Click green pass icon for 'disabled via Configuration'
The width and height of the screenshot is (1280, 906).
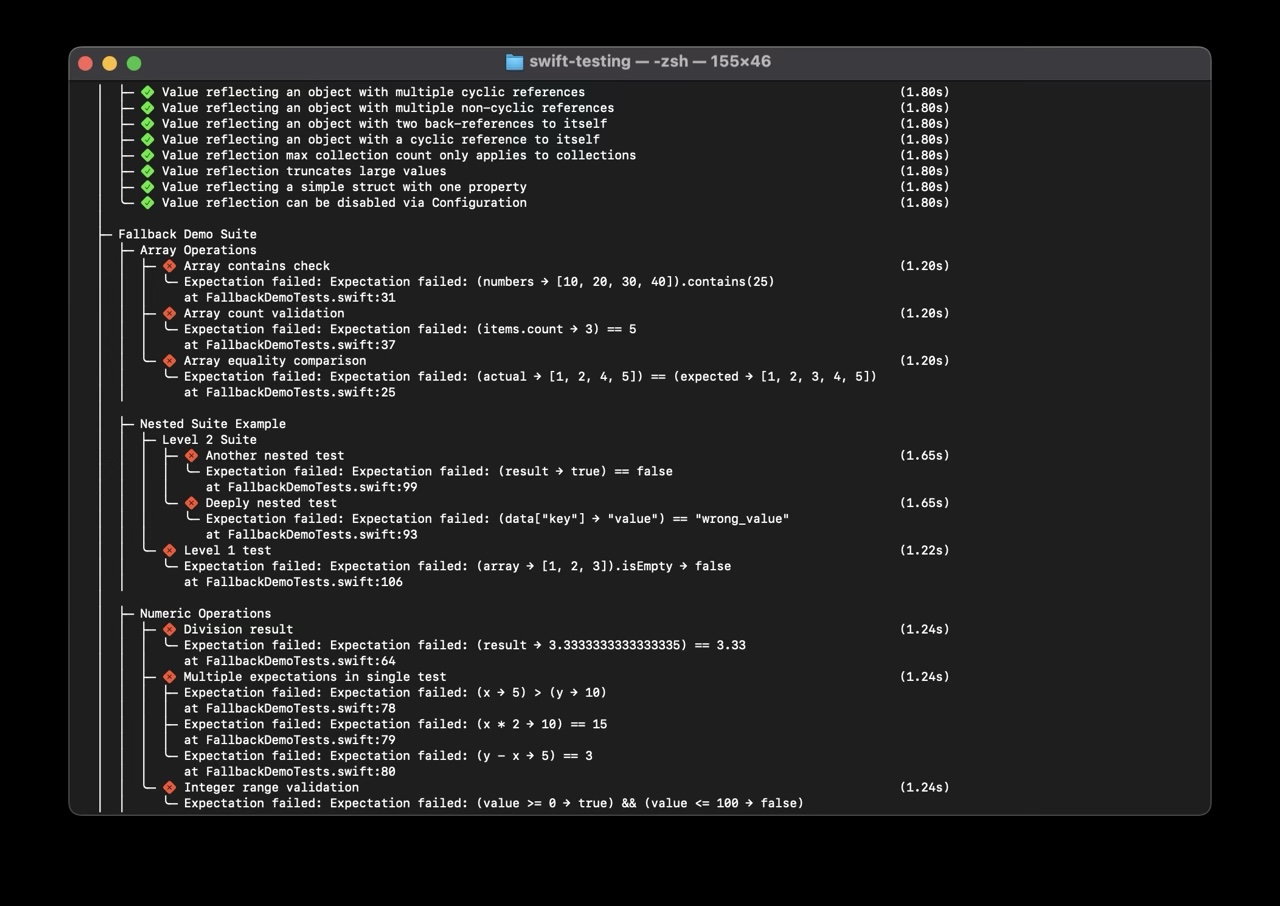pyautogui.click(x=148, y=203)
